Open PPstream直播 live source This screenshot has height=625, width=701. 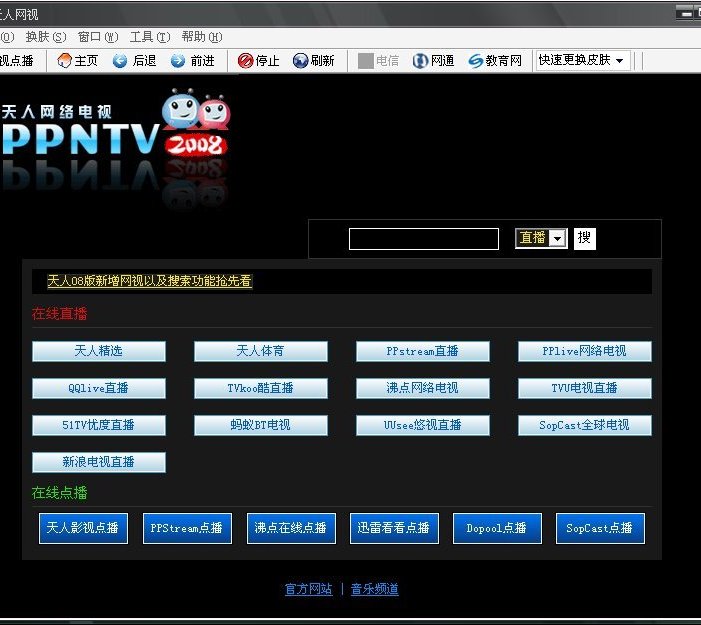tap(422, 351)
